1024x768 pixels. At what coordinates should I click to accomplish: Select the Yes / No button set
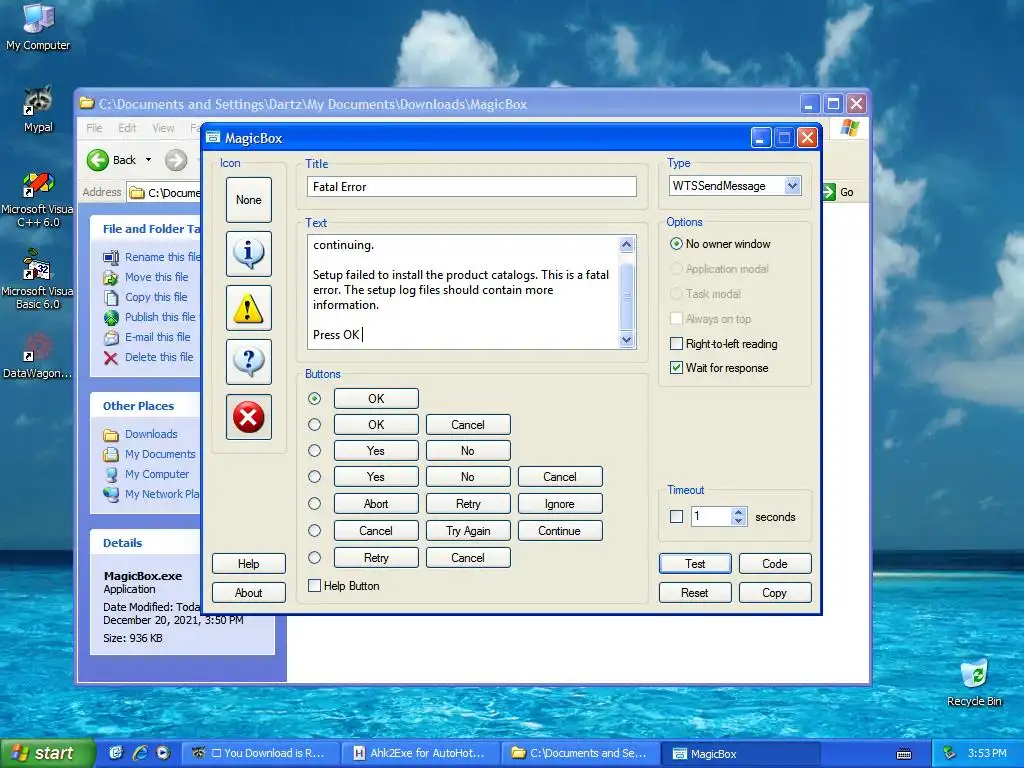coord(315,451)
